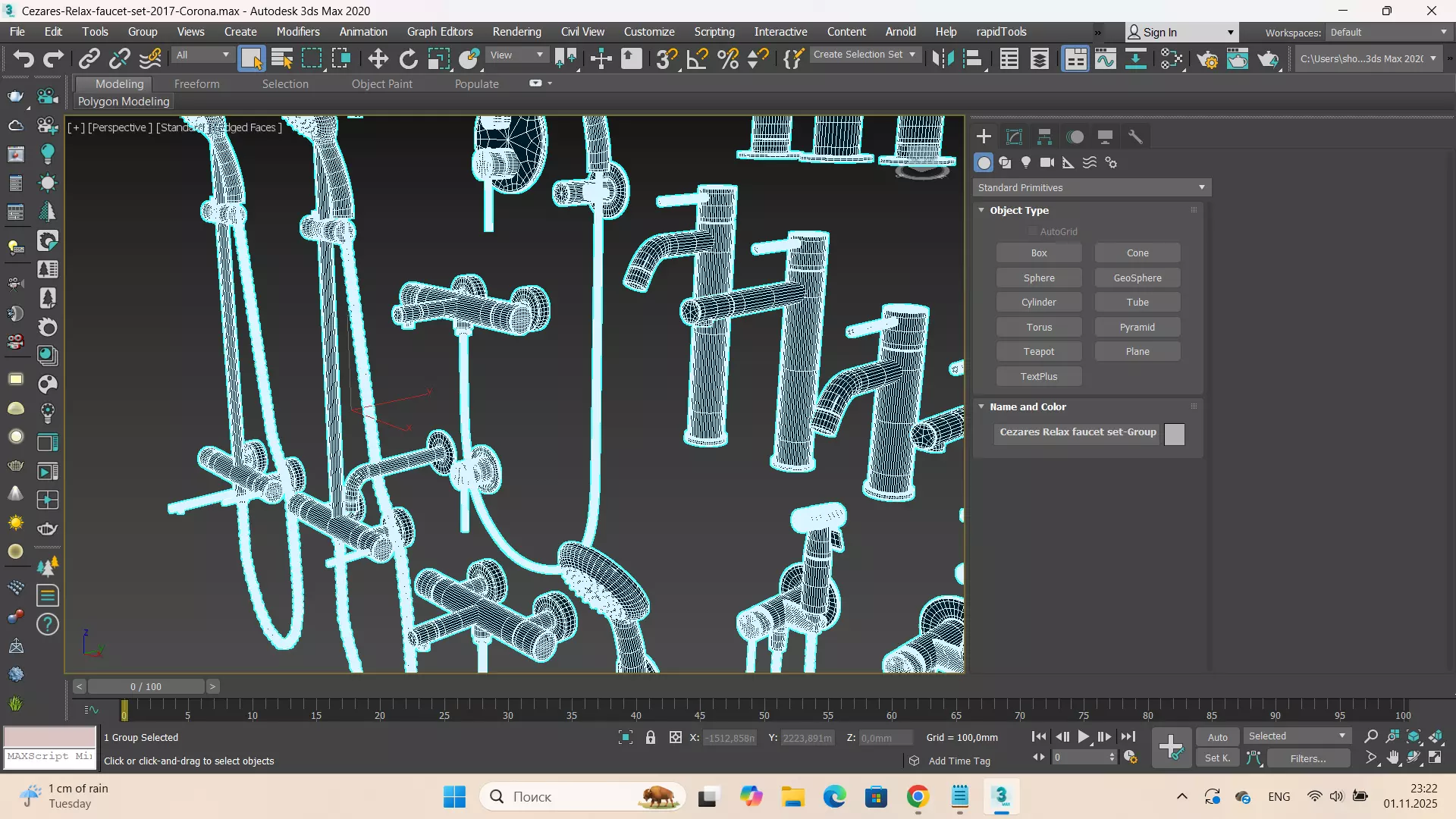Open the Modify panel tab
1456x819 pixels.
(x=1014, y=136)
